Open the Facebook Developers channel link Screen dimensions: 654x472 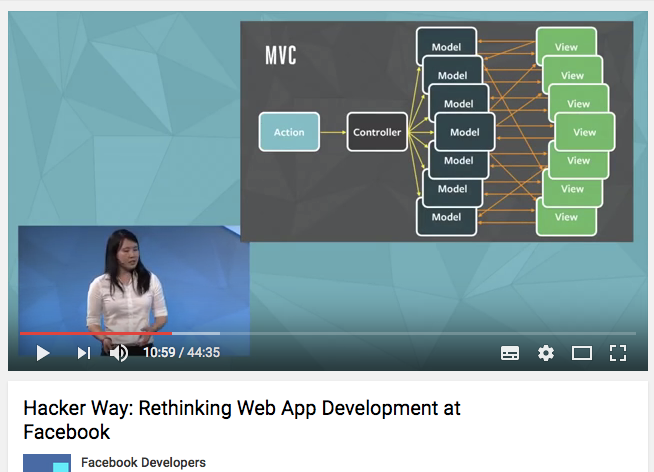pos(143,462)
